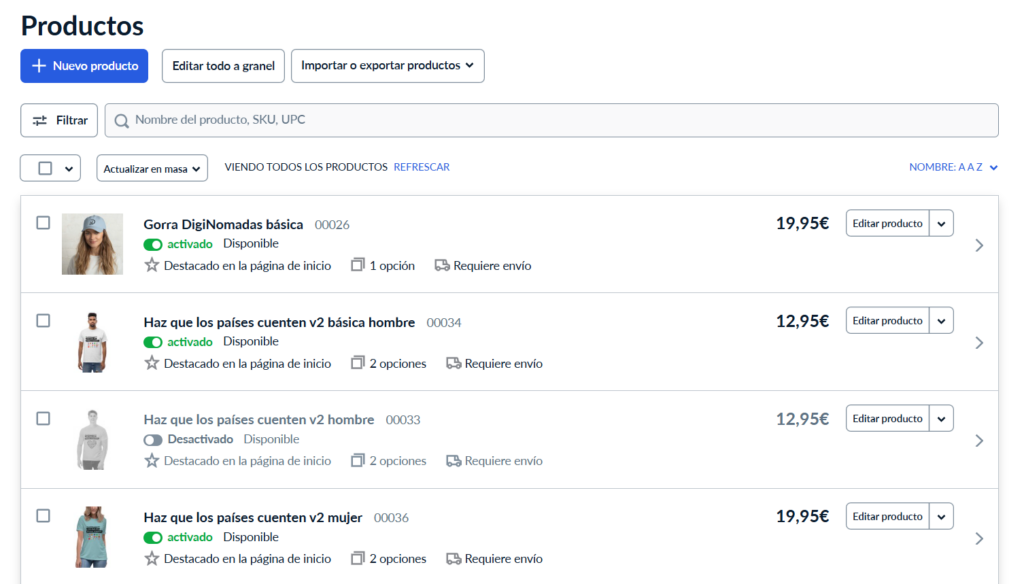The height and width of the screenshot is (584, 1024).
Task: Click 'VIENDO TODOS LOS PRODUCTOS' label
Action: pyautogui.click(x=306, y=167)
